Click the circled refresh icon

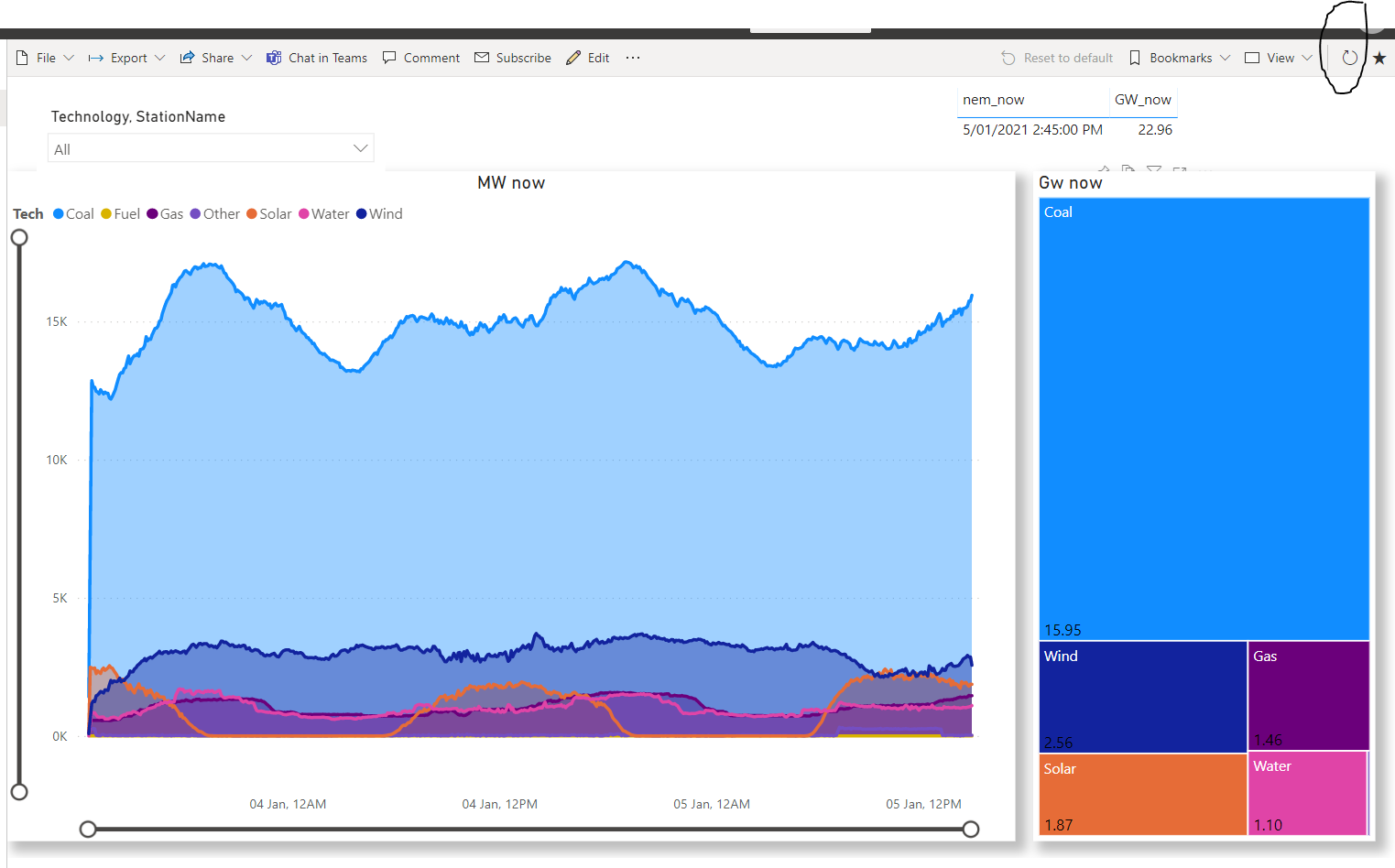point(1347,57)
